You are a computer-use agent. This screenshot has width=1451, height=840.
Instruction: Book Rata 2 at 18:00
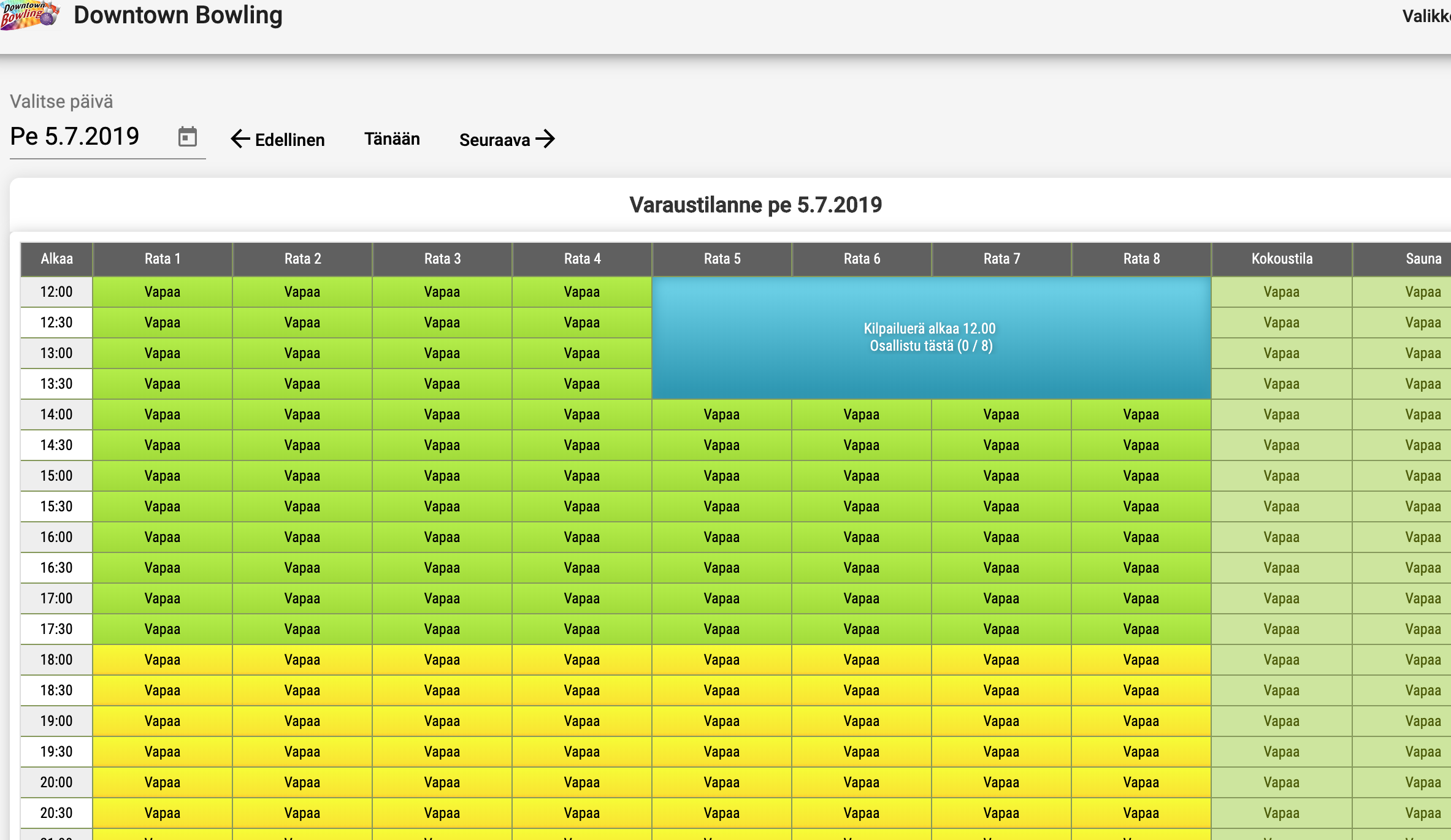302,660
